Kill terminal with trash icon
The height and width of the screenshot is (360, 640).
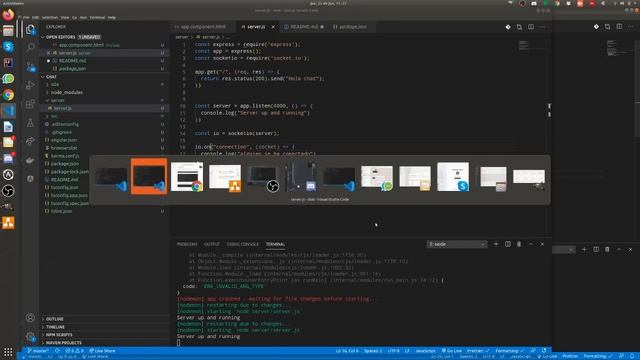pyautogui.click(x=519, y=244)
